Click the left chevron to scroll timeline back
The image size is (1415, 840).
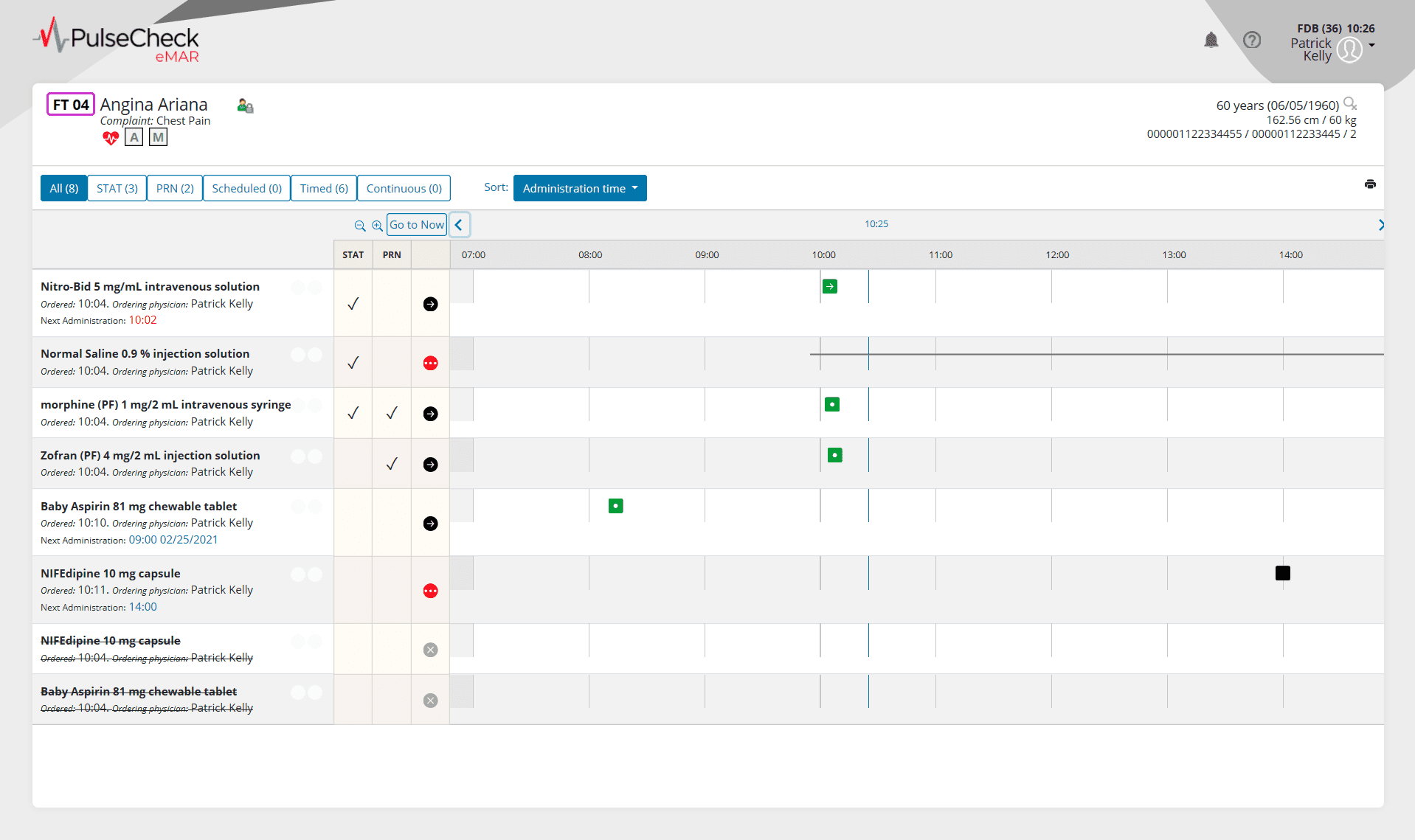tap(459, 224)
